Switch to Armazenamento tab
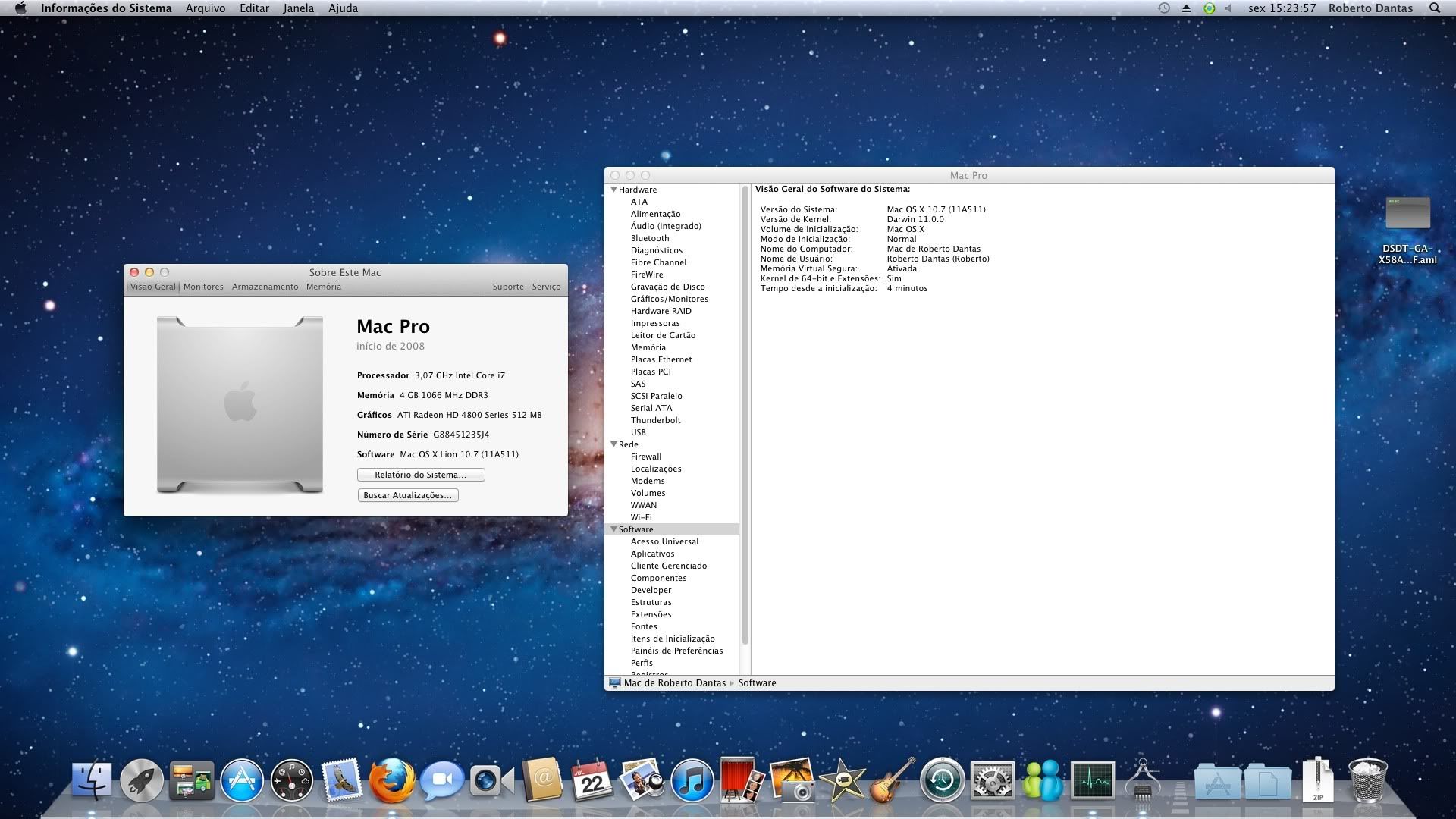Image resolution: width=1456 pixels, height=819 pixels. 265,287
